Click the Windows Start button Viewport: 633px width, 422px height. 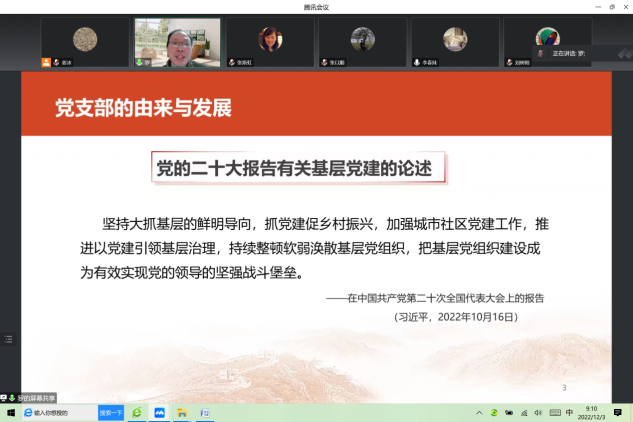10,412
